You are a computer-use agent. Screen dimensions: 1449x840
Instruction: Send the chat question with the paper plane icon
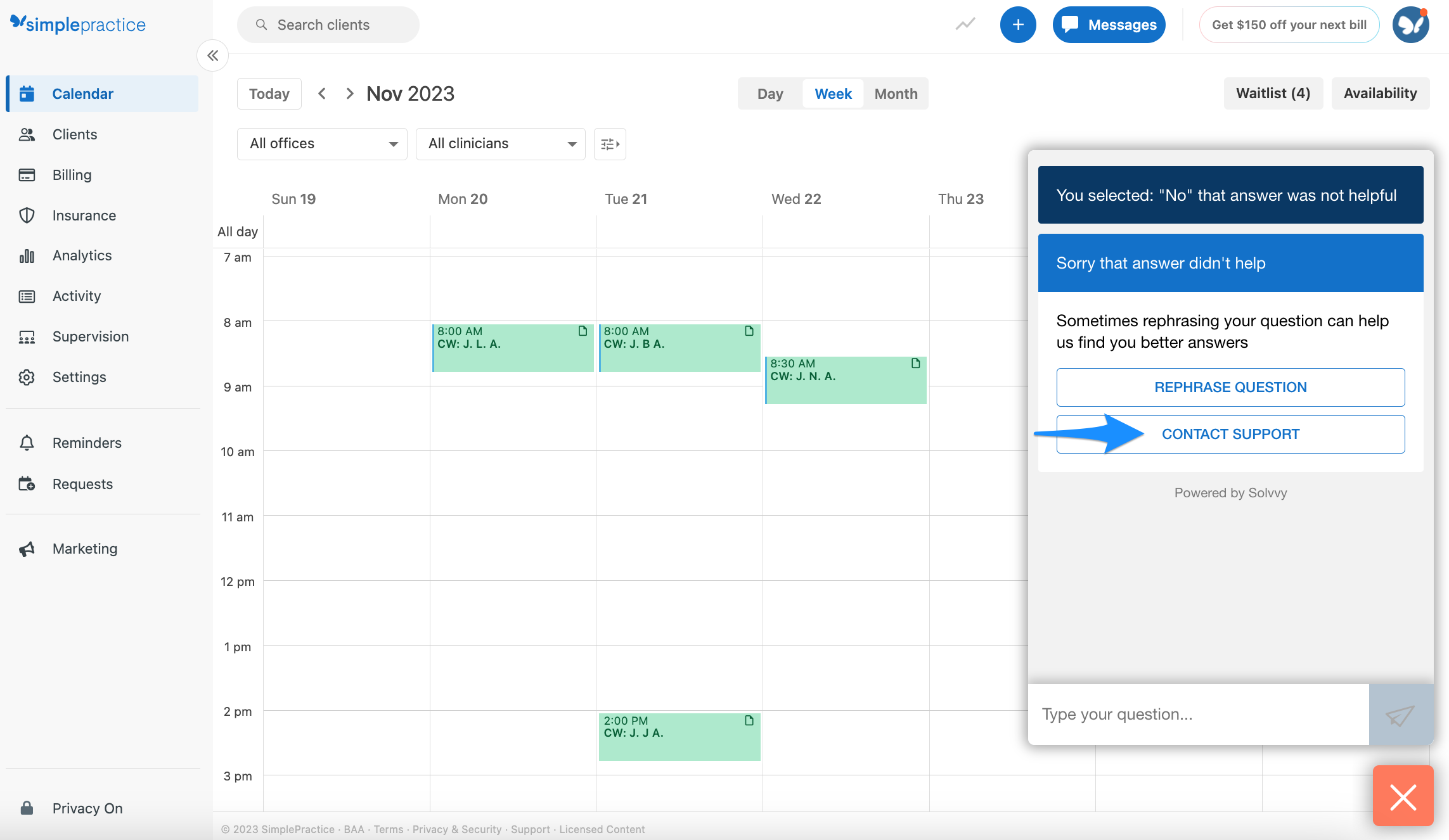click(x=1400, y=714)
